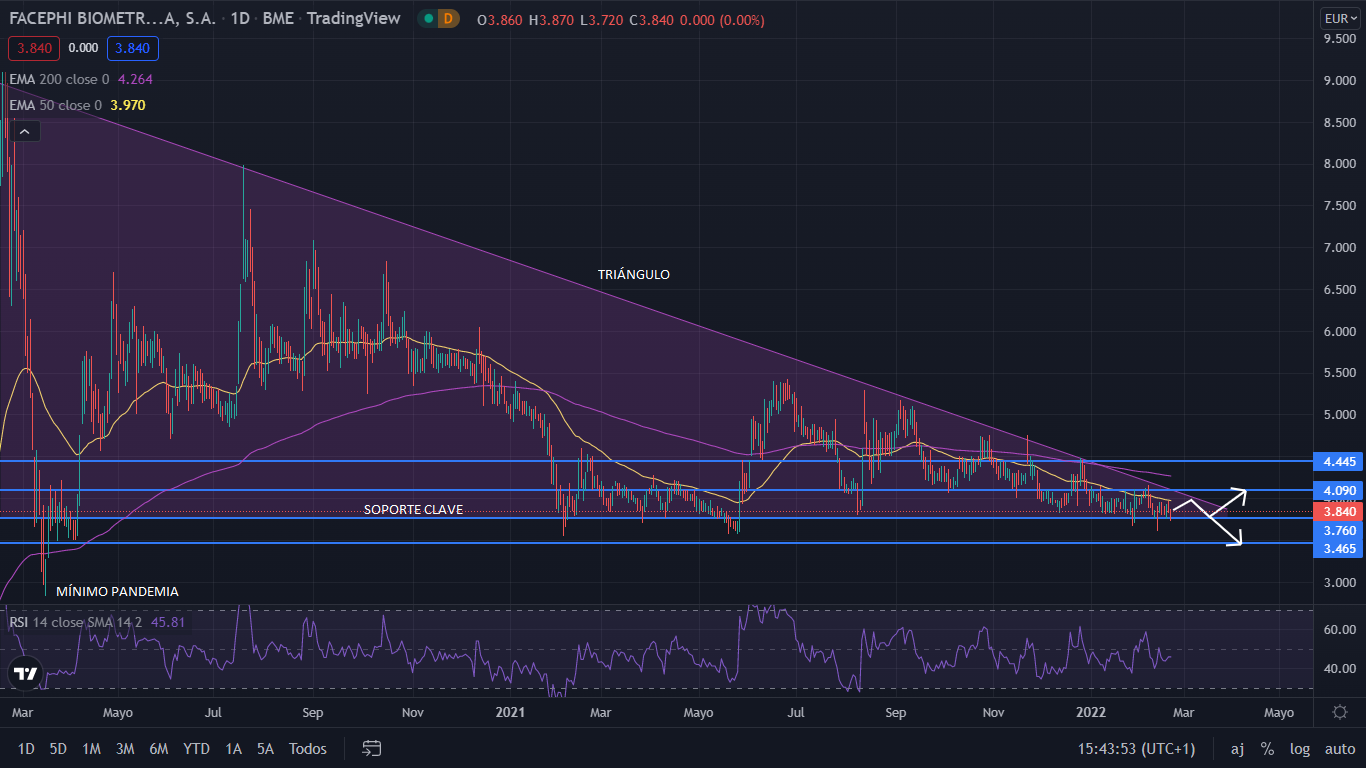Toggle the auto scale option
Image resolution: width=1366 pixels, height=768 pixels.
(x=1340, y=748)
